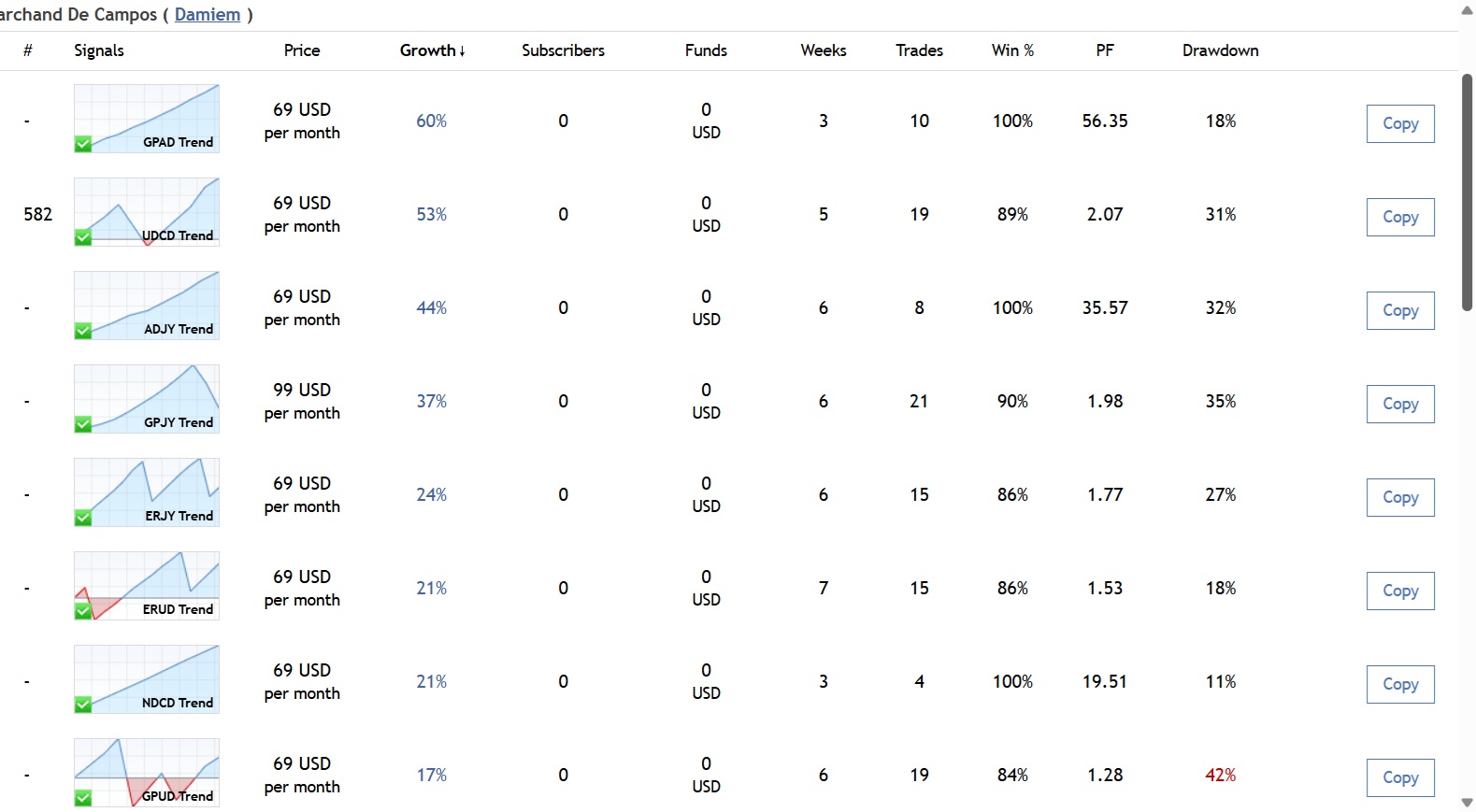This screenshot has width=1476, height=812.
Task: Sort the list by Subscribers header
Action: 563,50
